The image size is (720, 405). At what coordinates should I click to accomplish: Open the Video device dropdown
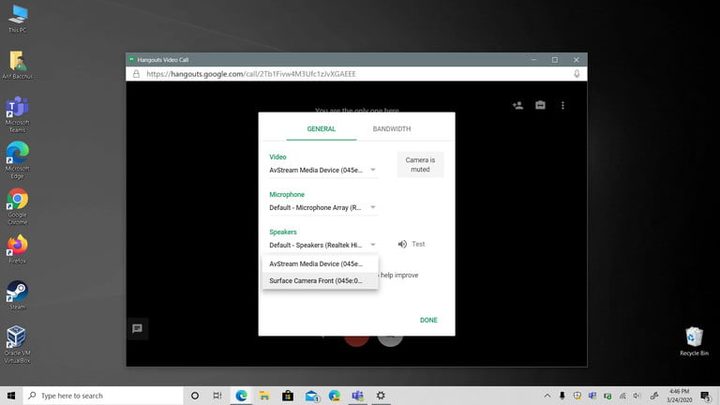point(323,170)
